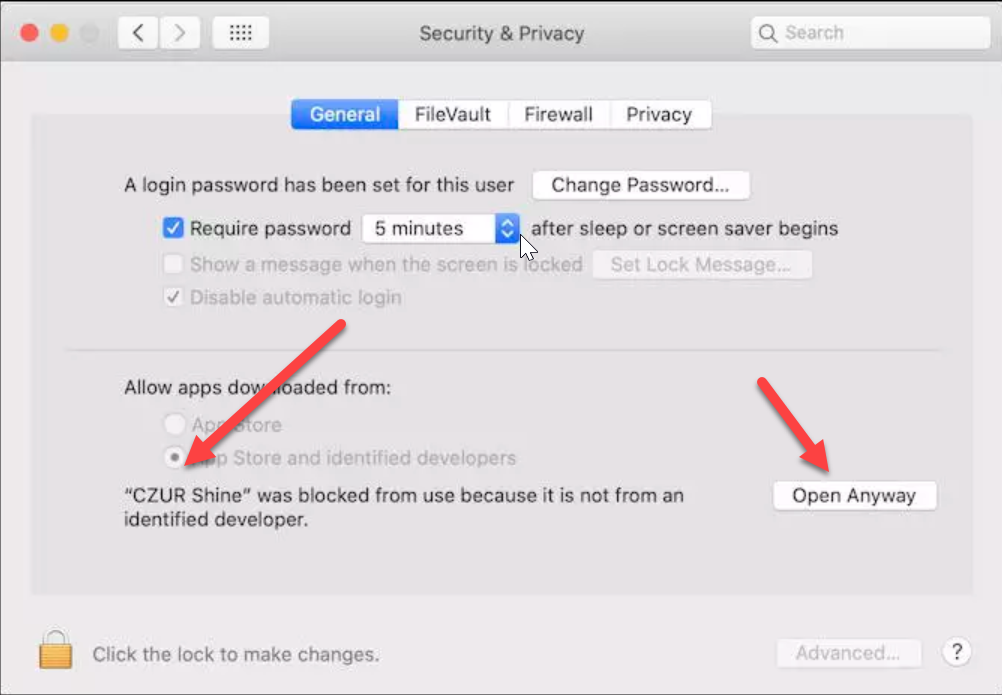The image size is (1002, 695).
Task: Select App Store and identified developers option
Action: click(x=175, y=458)
